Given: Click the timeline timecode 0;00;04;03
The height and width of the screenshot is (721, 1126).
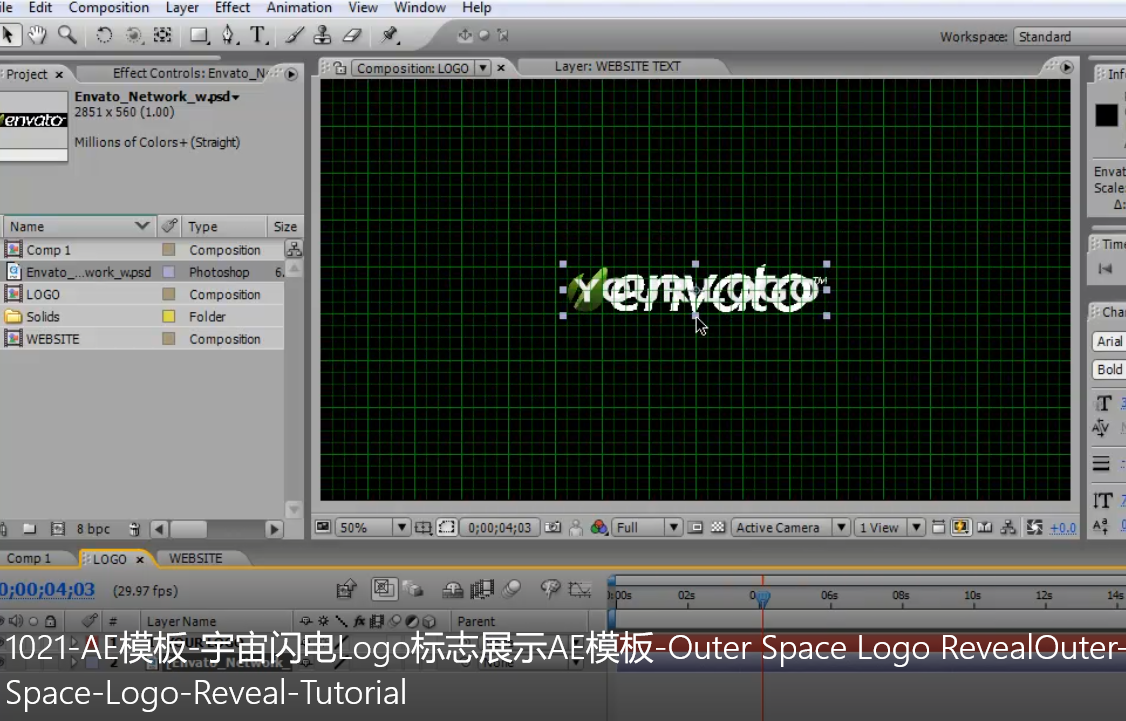Looking at the screenshot, I should pyautogui.click(x=47, y=590).
